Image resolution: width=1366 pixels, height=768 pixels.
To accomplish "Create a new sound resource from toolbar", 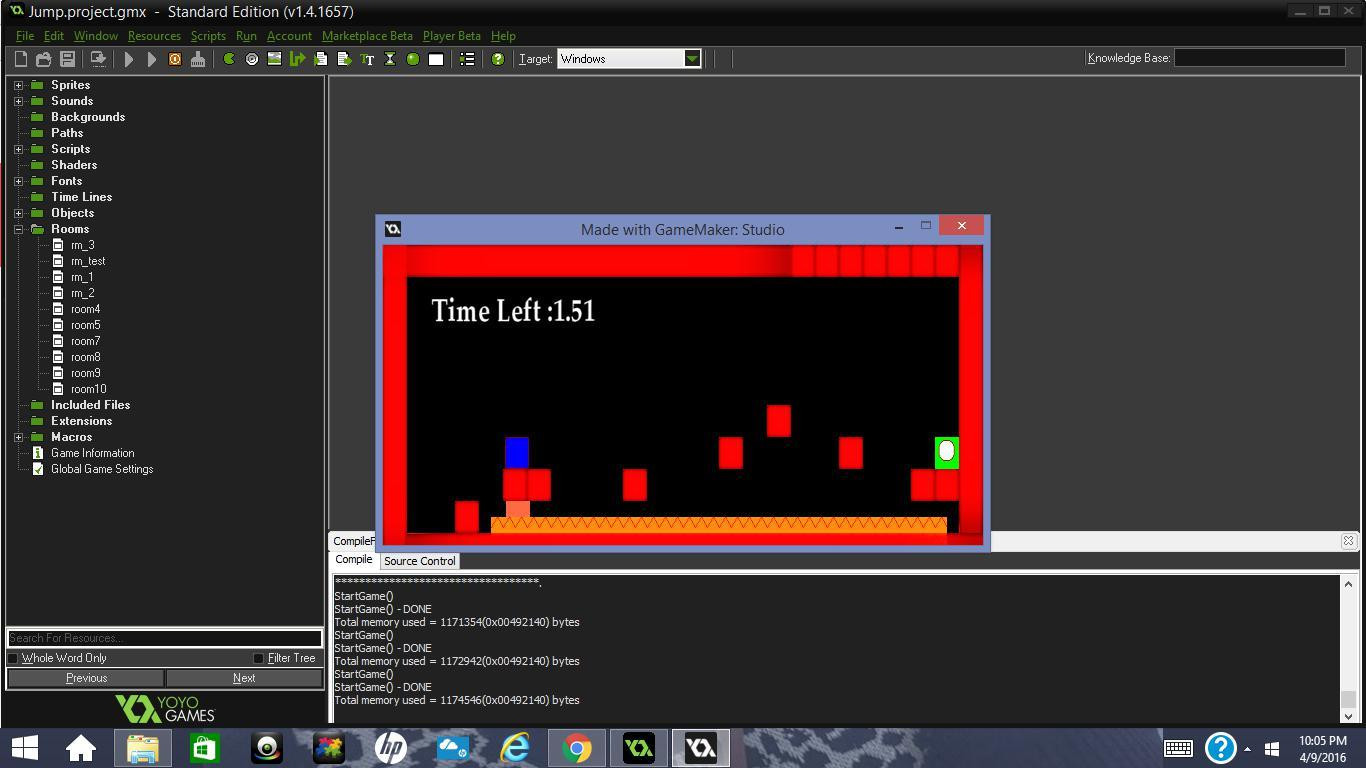I will pyautogui.click(x=252, y=59).
